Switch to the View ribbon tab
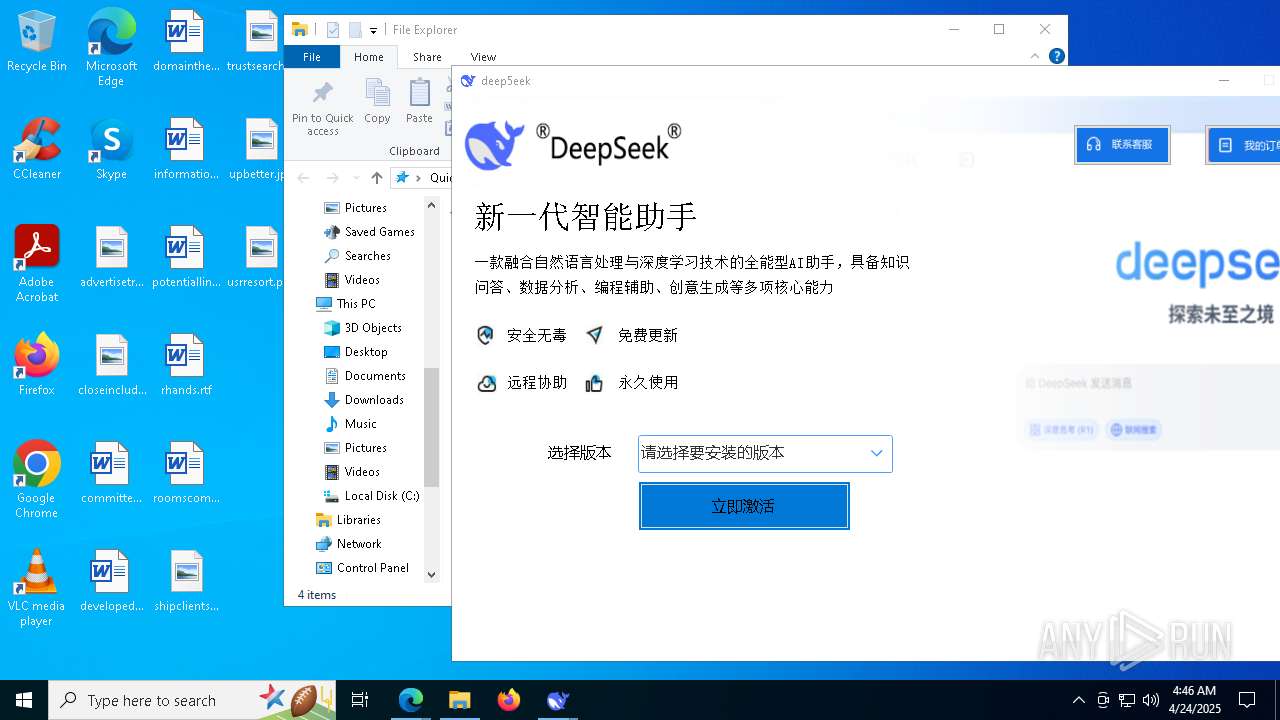1280x720 pixels. coord(483,57)
